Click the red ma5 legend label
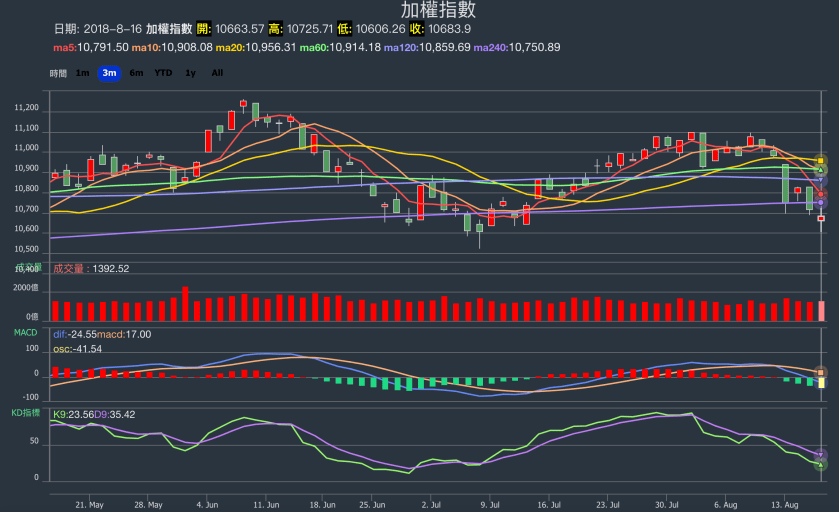The image size is (839, 512). coord(65,47)
